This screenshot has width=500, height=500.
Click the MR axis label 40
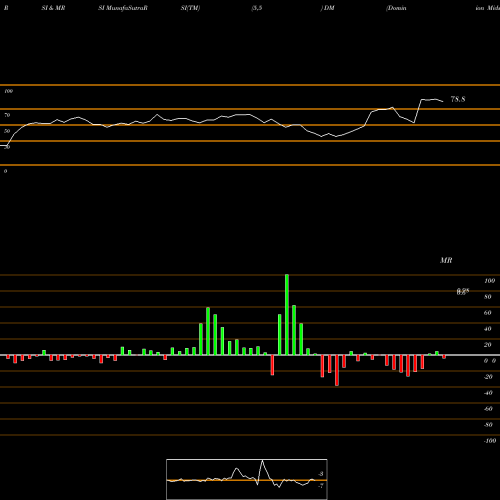point(488,329)
